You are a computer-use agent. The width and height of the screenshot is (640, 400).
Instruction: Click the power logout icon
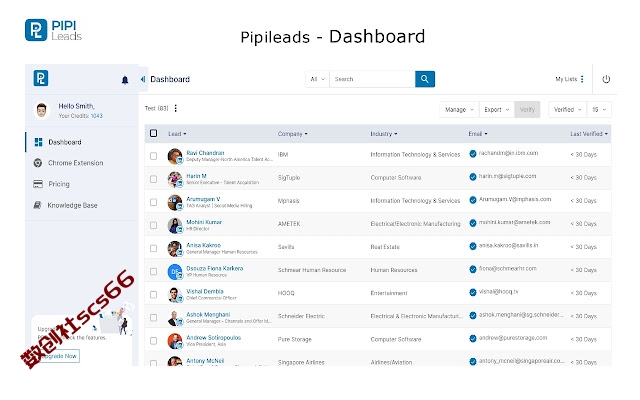click(x=606, y=79)
